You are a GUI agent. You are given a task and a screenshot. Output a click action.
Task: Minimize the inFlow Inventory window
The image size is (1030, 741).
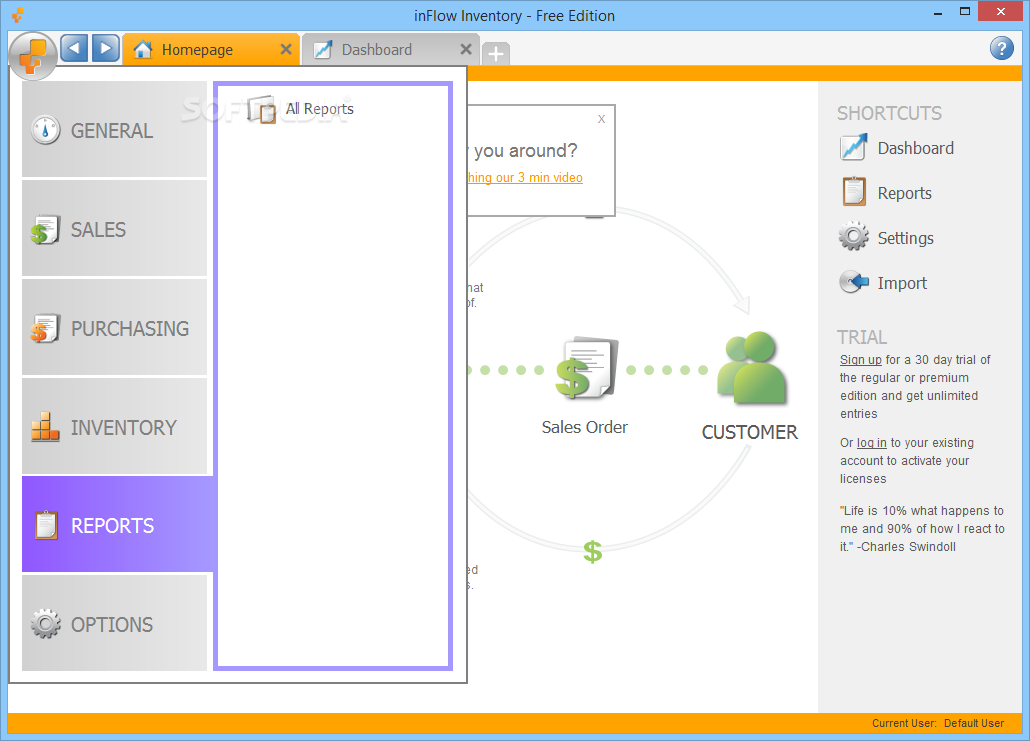pos(937,12)
